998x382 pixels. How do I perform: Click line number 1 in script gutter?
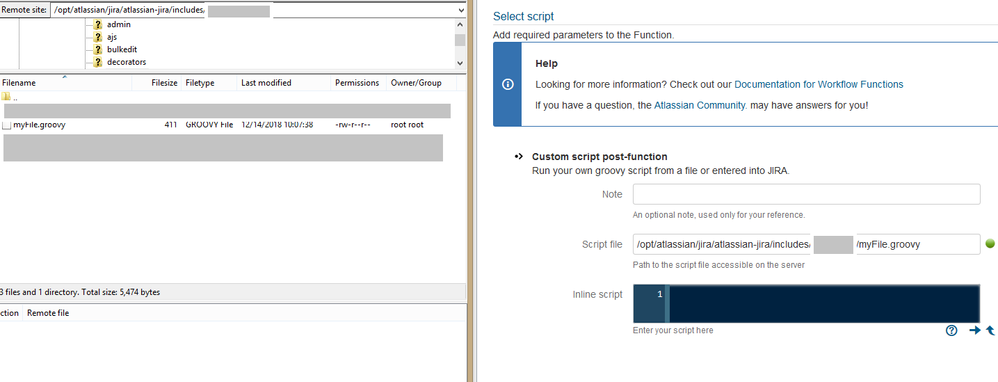coord(659,294)
